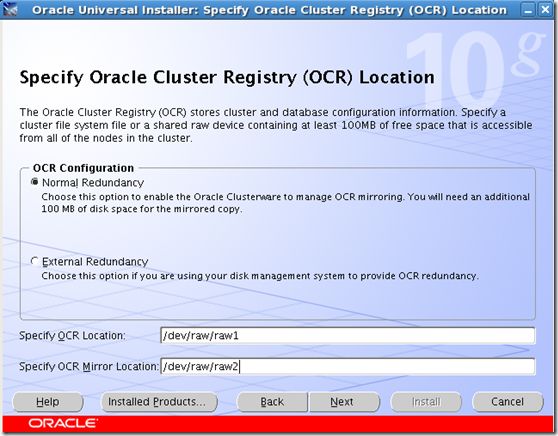Minimize the Oracle Universal Installer window
This screenshot has height=436, width=558.
[x=528, y=10]
